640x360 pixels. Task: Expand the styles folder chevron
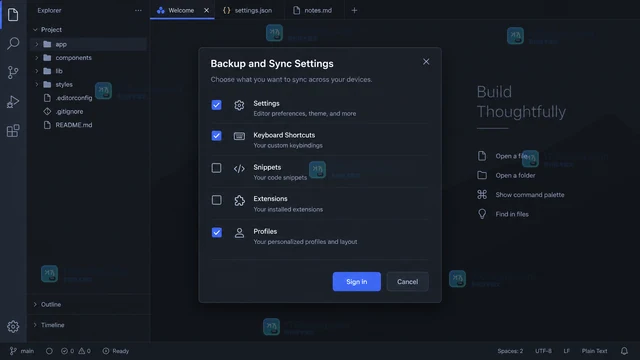click(x=37, y=84)
